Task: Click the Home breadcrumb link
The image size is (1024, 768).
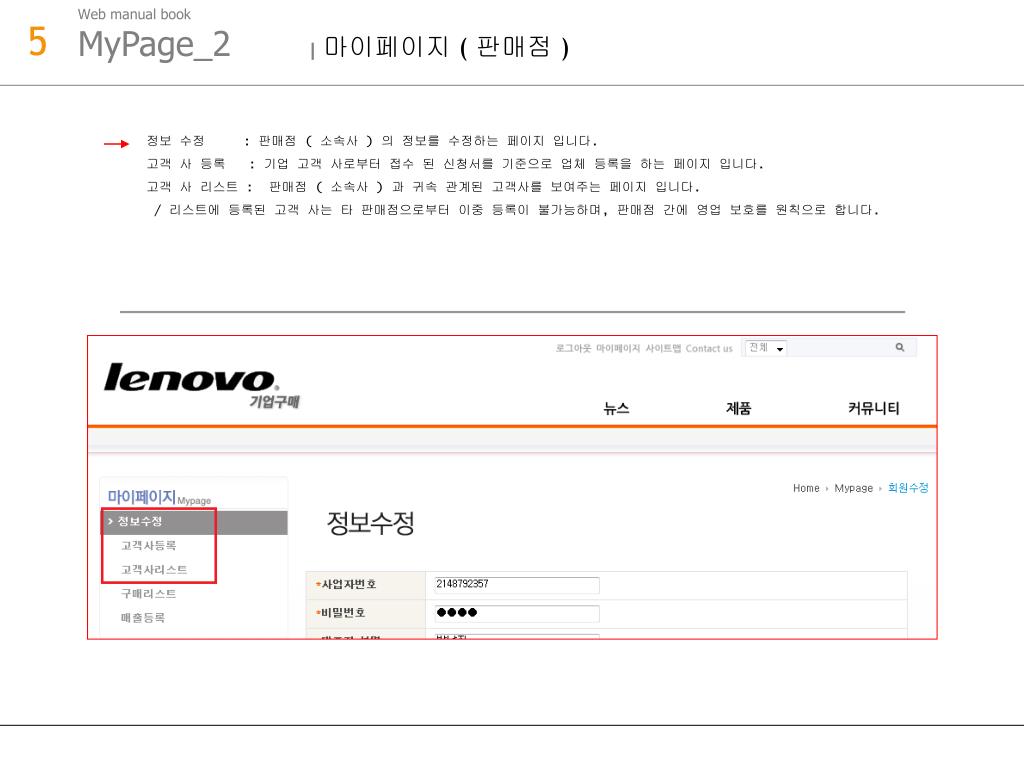Action: (x=806, y=488)
